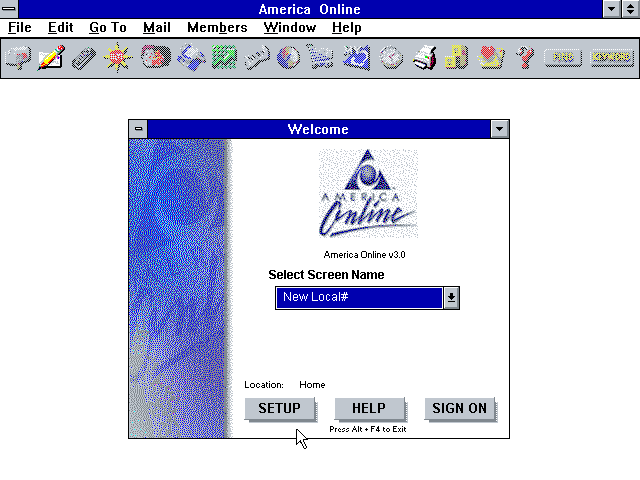
Task: Click the HELP button in Welcome window
Action: pyautogui.click(x=369, y=409)
